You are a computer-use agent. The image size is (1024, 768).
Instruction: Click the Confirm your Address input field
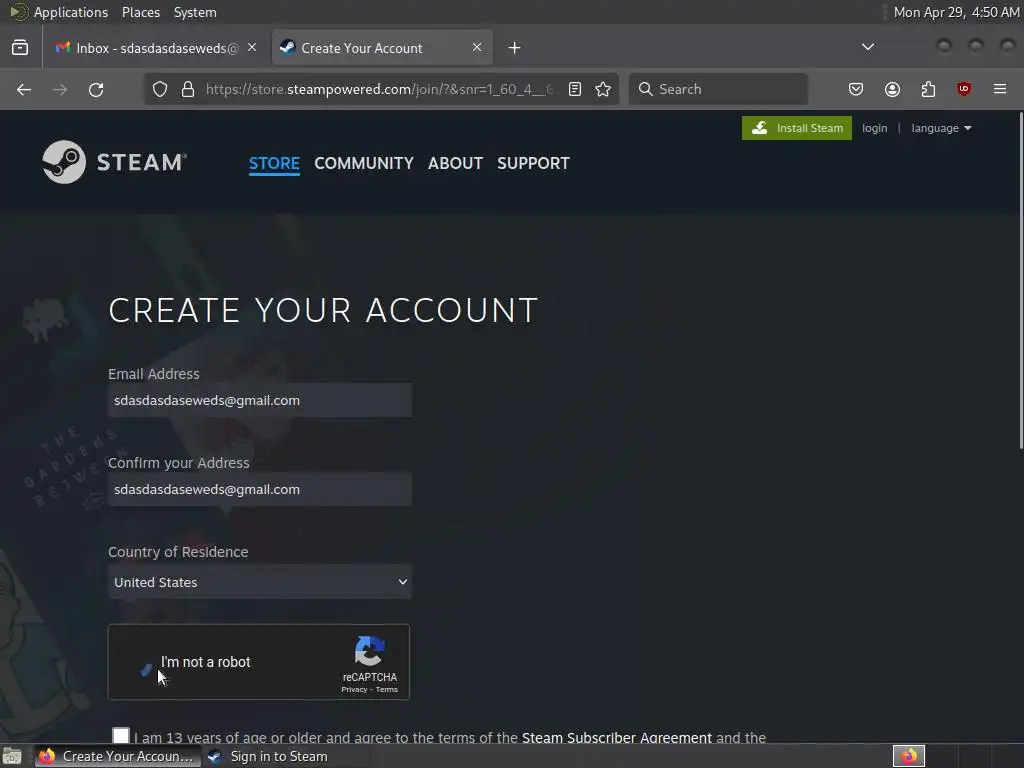click(260, 489)
